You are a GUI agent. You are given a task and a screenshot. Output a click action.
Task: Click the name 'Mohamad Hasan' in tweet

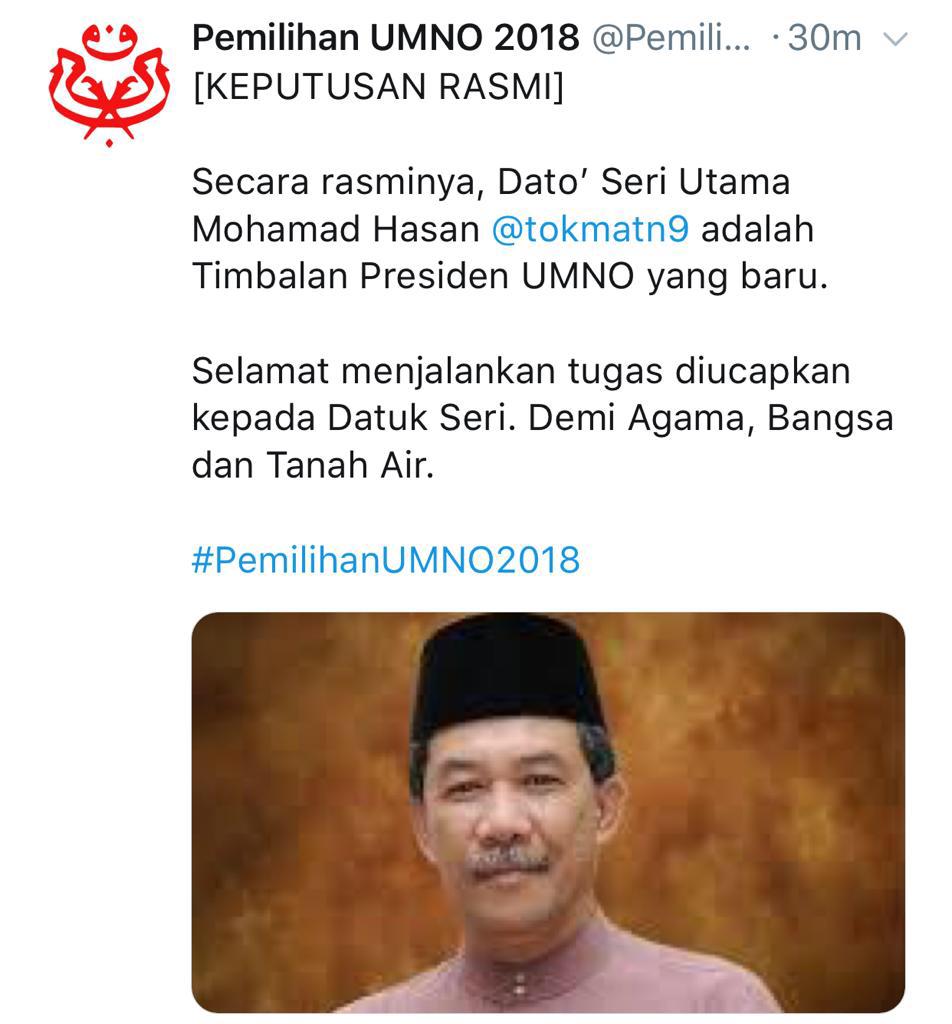tap(336, 229)
